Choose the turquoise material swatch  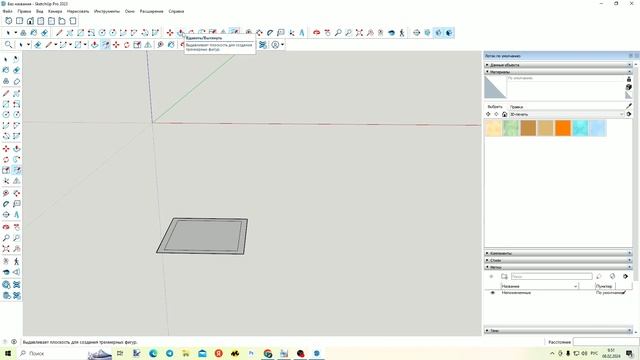(580, 128)
